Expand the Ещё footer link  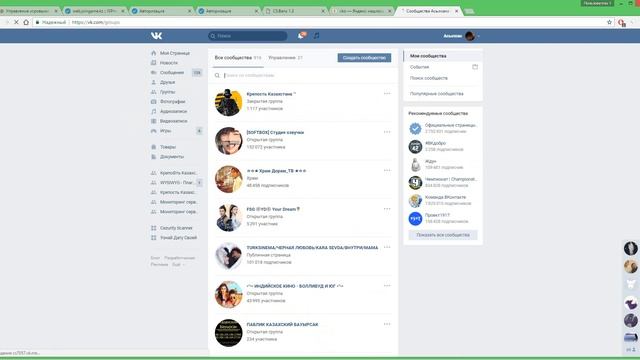[178, 264]
